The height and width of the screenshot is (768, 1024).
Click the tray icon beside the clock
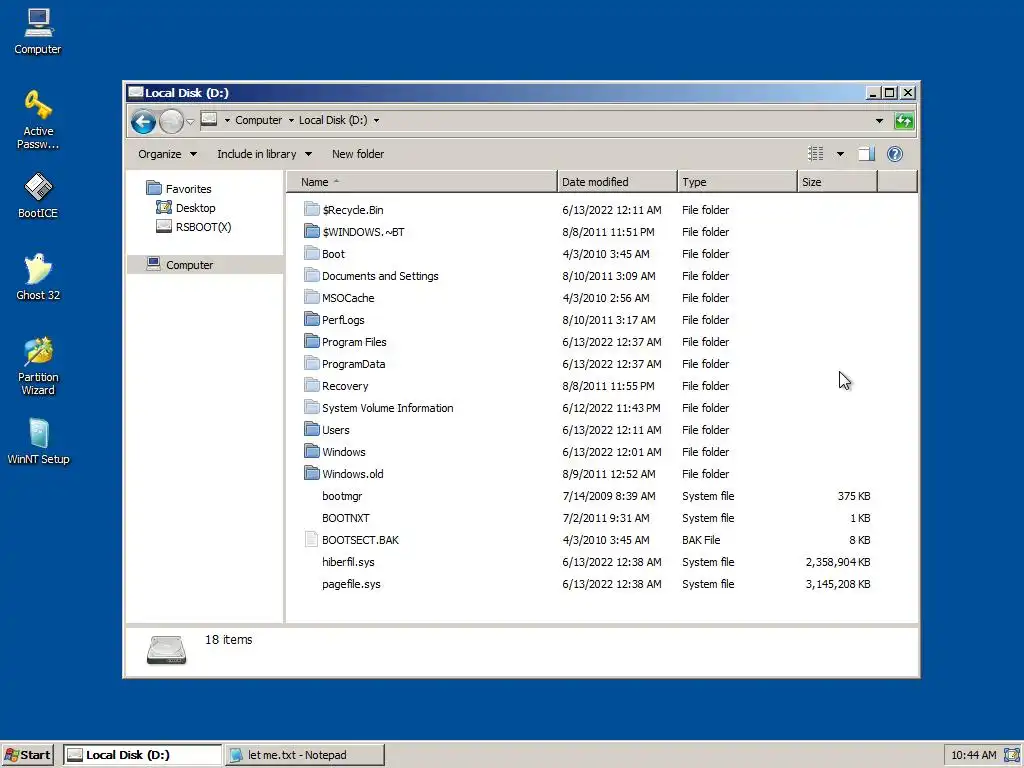1011,755
